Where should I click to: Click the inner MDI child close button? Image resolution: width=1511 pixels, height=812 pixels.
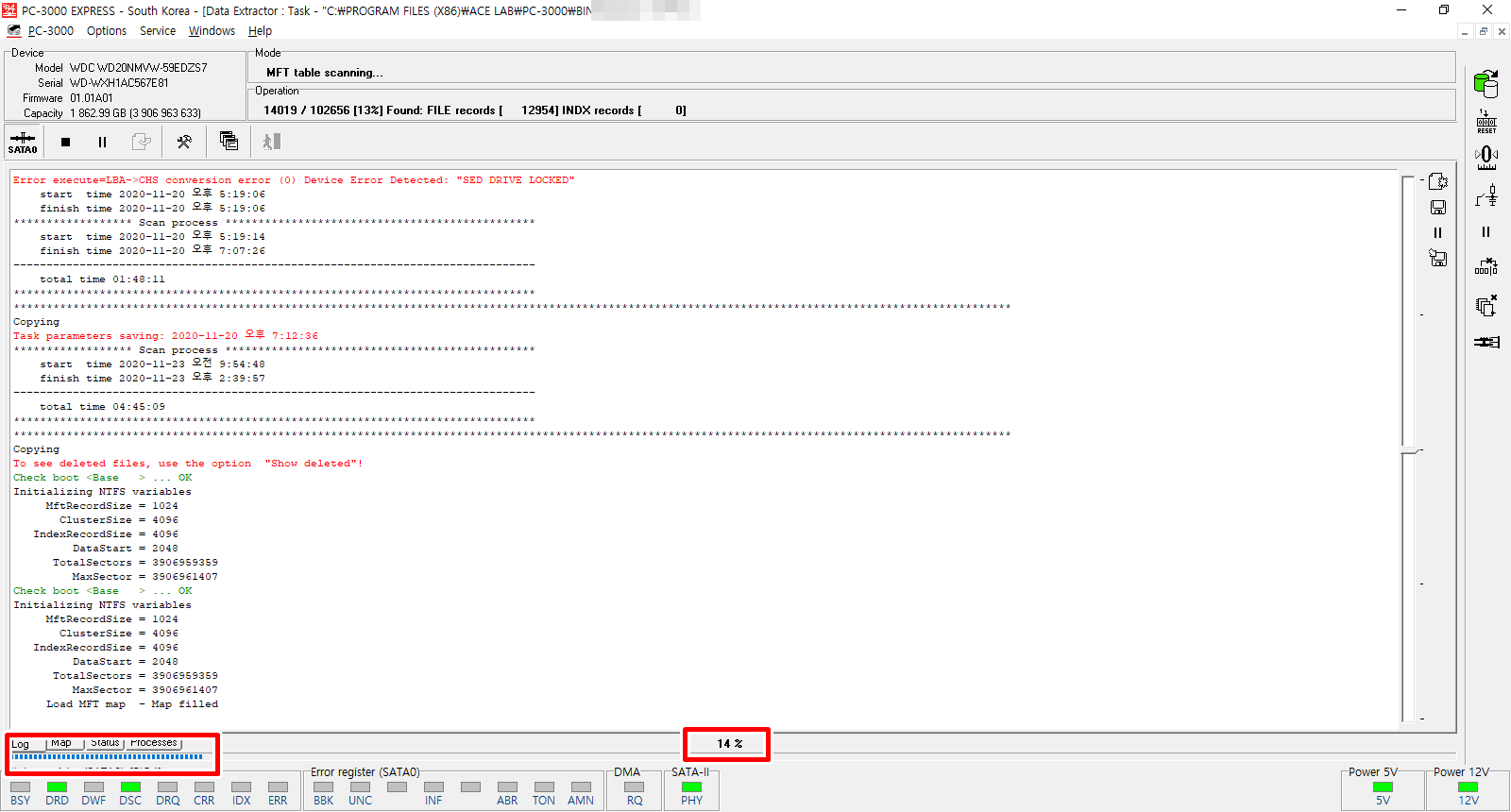coord(1502,32)
